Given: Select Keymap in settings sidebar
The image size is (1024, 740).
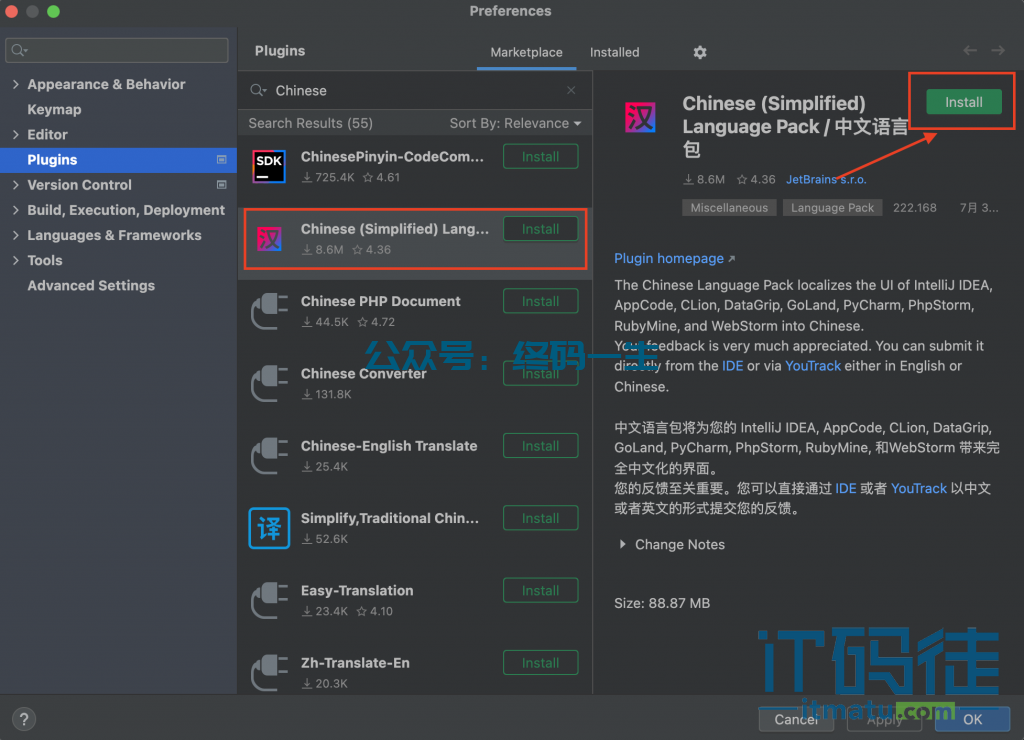Looking at the screenshot, I should (54, 110).
